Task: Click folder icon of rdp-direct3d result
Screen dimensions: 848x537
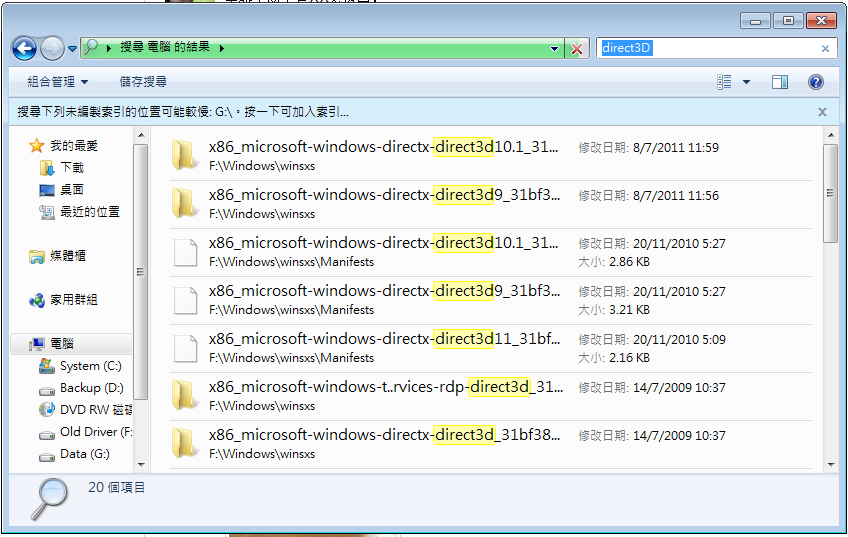Action: (x=184, y=396)
